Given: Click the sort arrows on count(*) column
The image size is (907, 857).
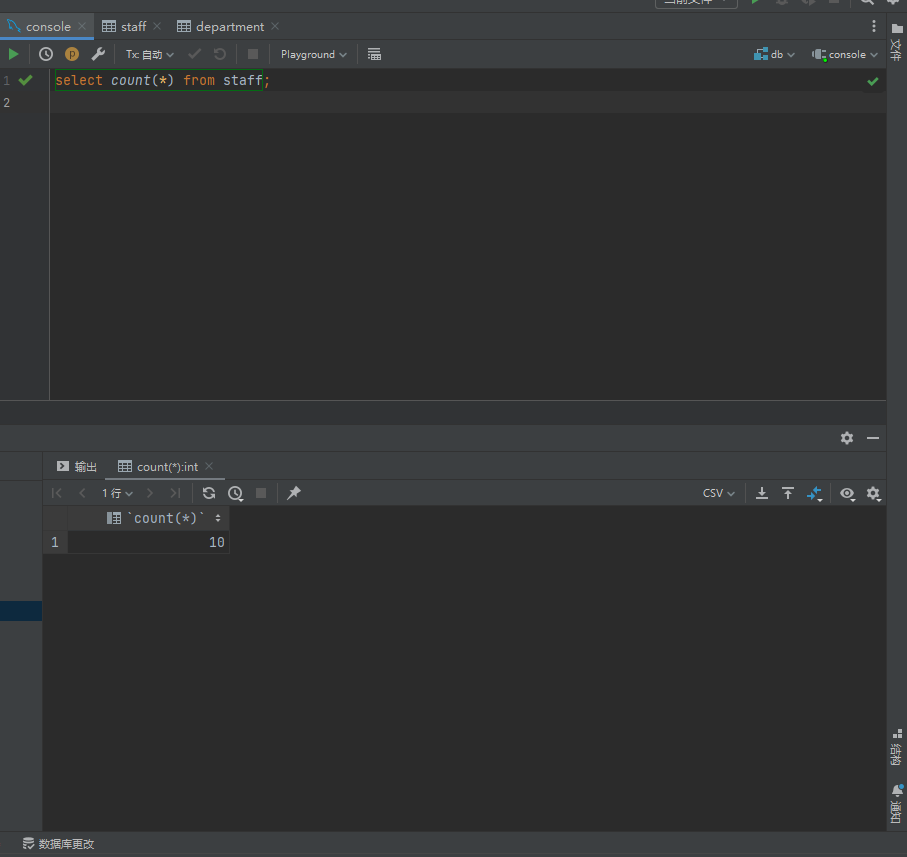Looking at the screenshot, I should pos(218,518).
